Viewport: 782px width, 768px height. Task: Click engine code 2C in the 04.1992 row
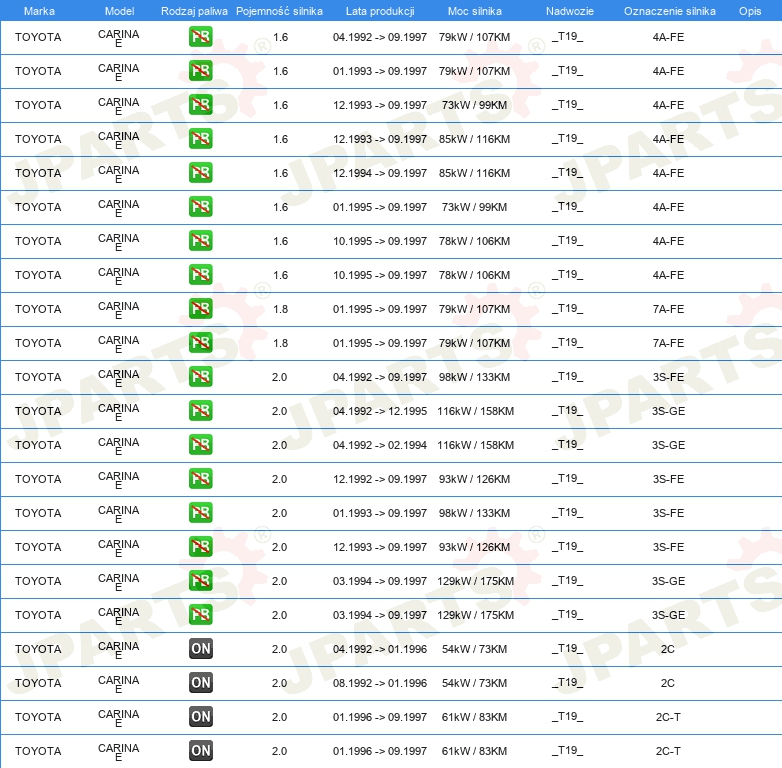(667, 649)
